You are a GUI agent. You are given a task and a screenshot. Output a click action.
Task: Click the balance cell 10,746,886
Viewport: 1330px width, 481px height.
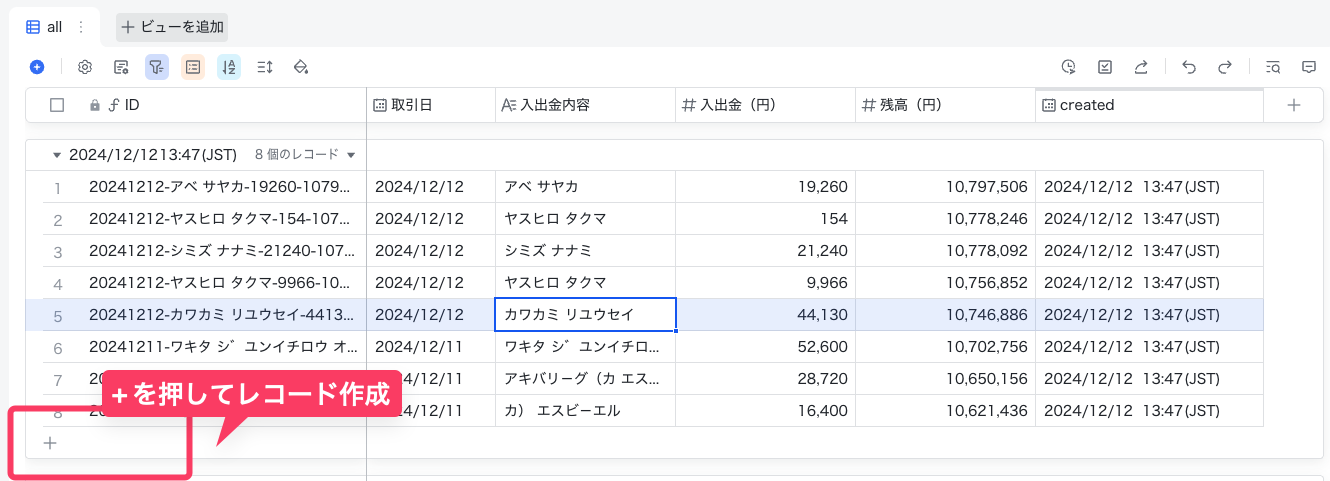[945, 315]
